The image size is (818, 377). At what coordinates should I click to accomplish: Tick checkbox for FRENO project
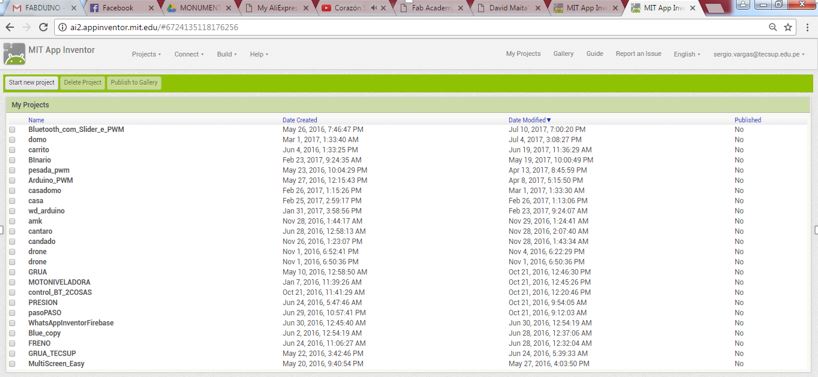point(12,343)
